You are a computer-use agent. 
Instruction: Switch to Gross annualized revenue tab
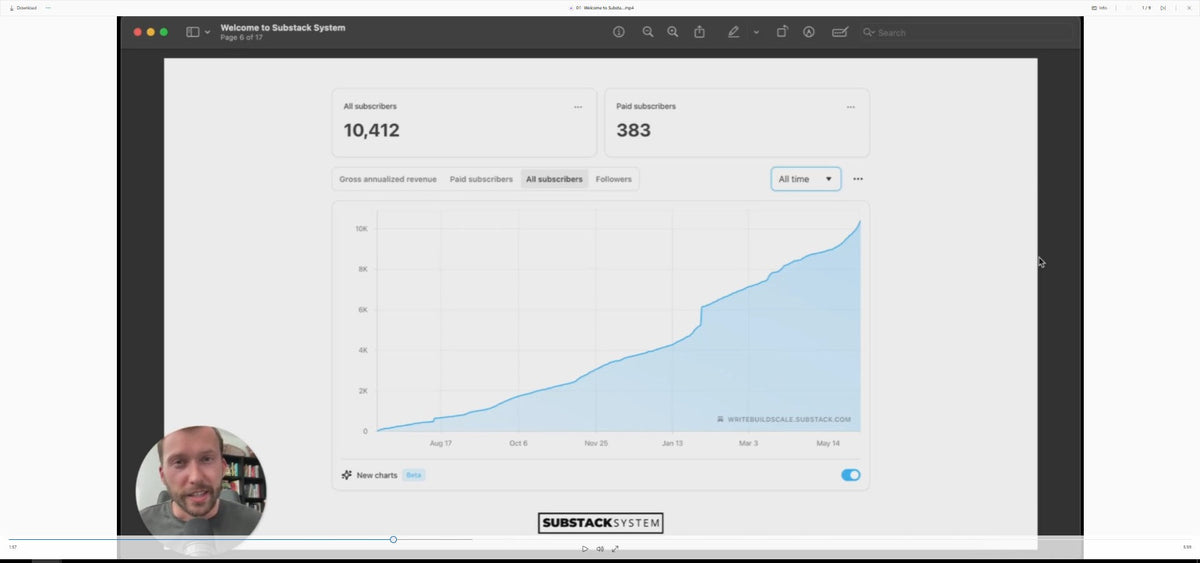[388, 179]
